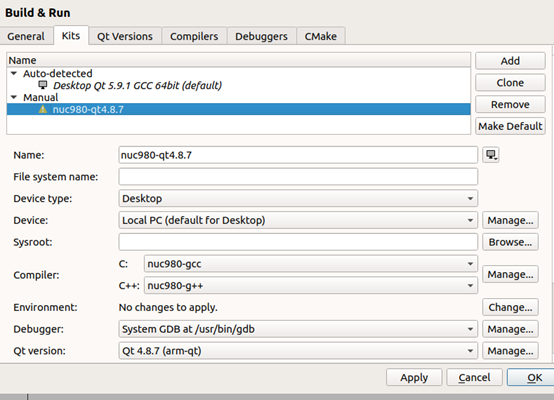Click the Name column header

(x=238, y=60)
